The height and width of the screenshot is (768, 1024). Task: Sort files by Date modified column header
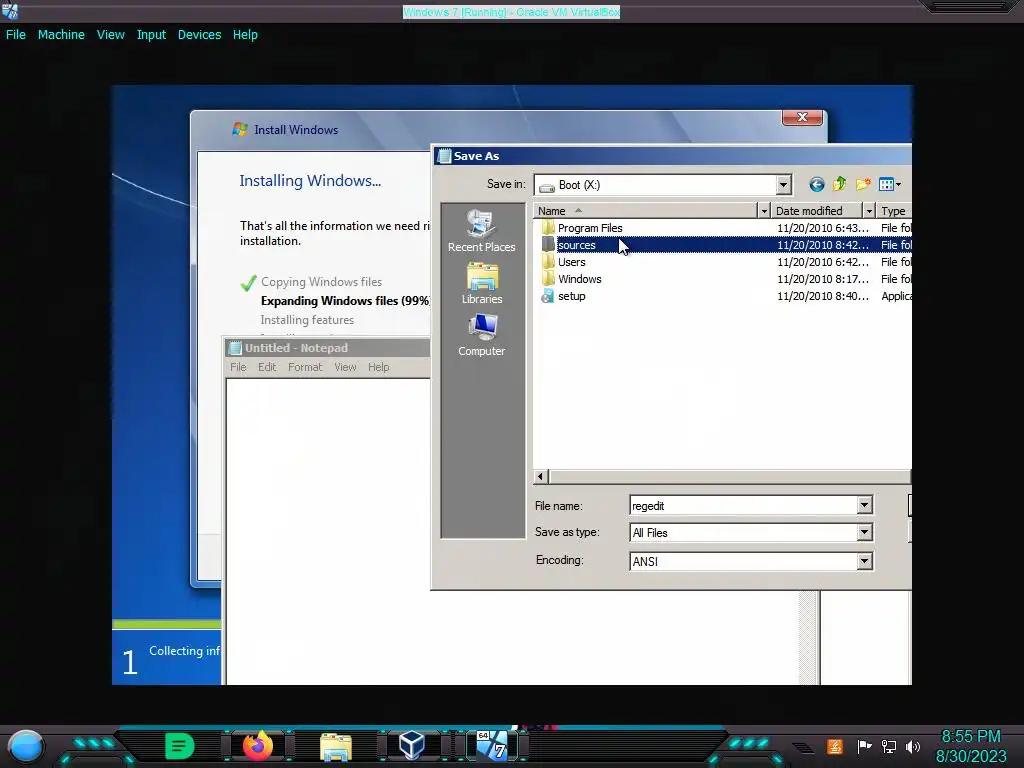[x=816, y=211]
